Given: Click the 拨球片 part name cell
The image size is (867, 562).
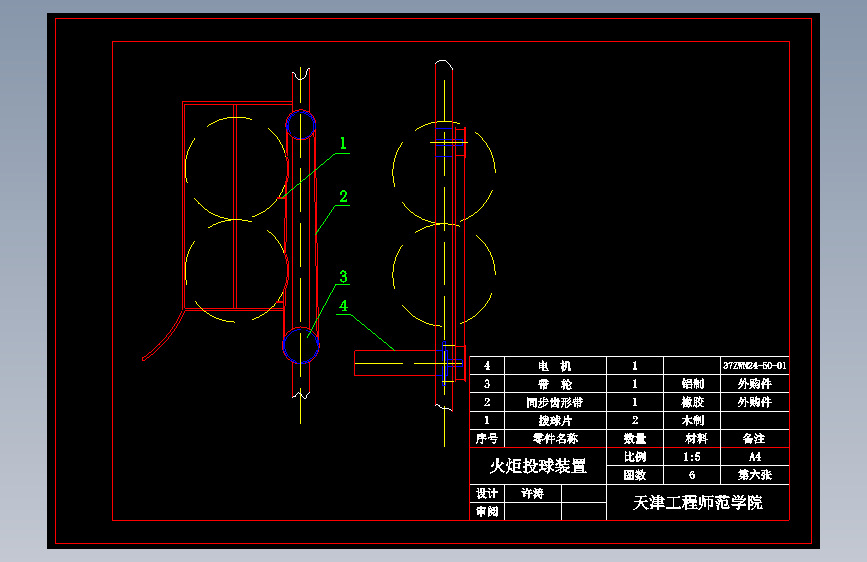Looking at the screenshot, I should point(555,420).
